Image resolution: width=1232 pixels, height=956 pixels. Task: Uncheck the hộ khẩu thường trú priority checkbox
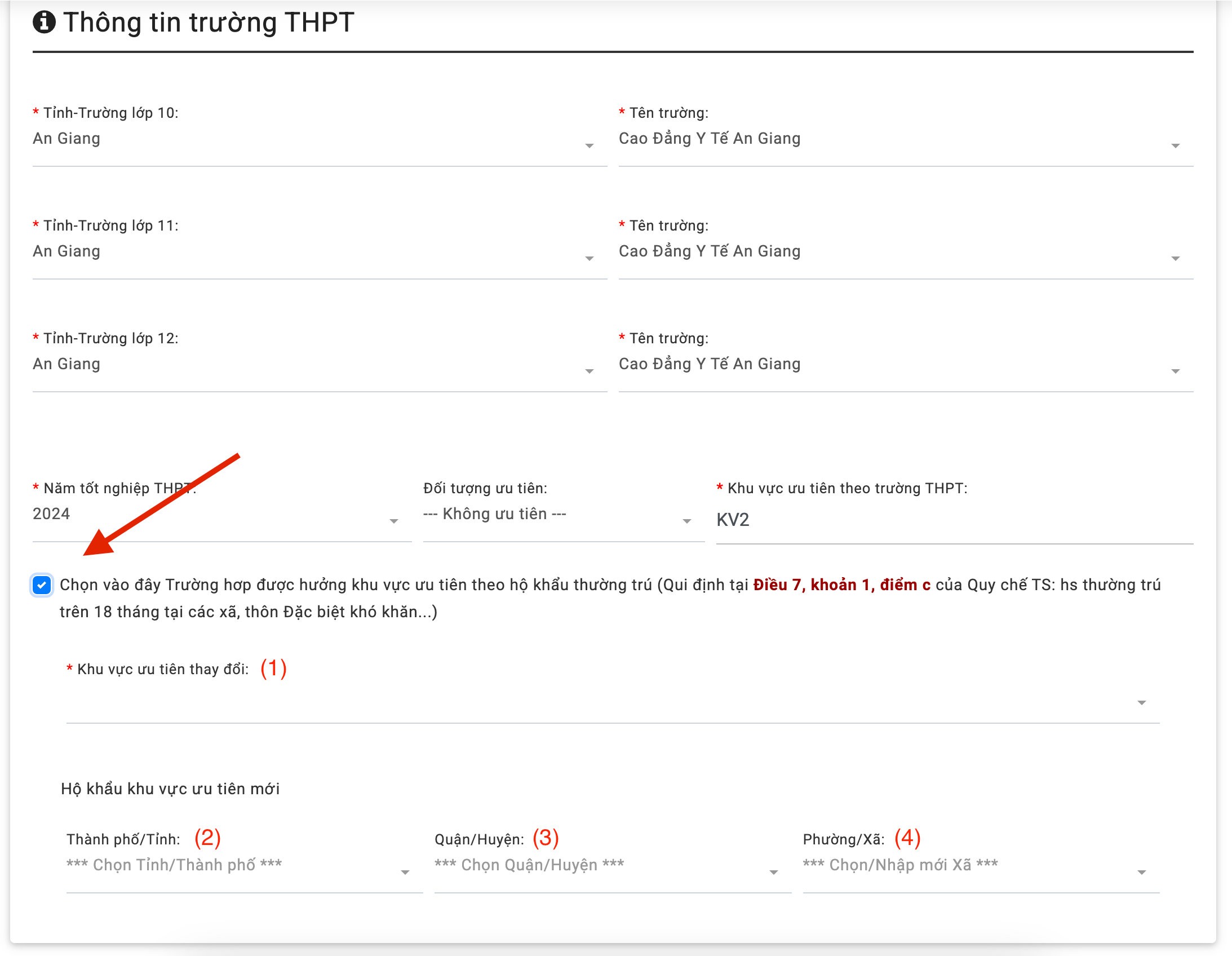click(42, 585)
